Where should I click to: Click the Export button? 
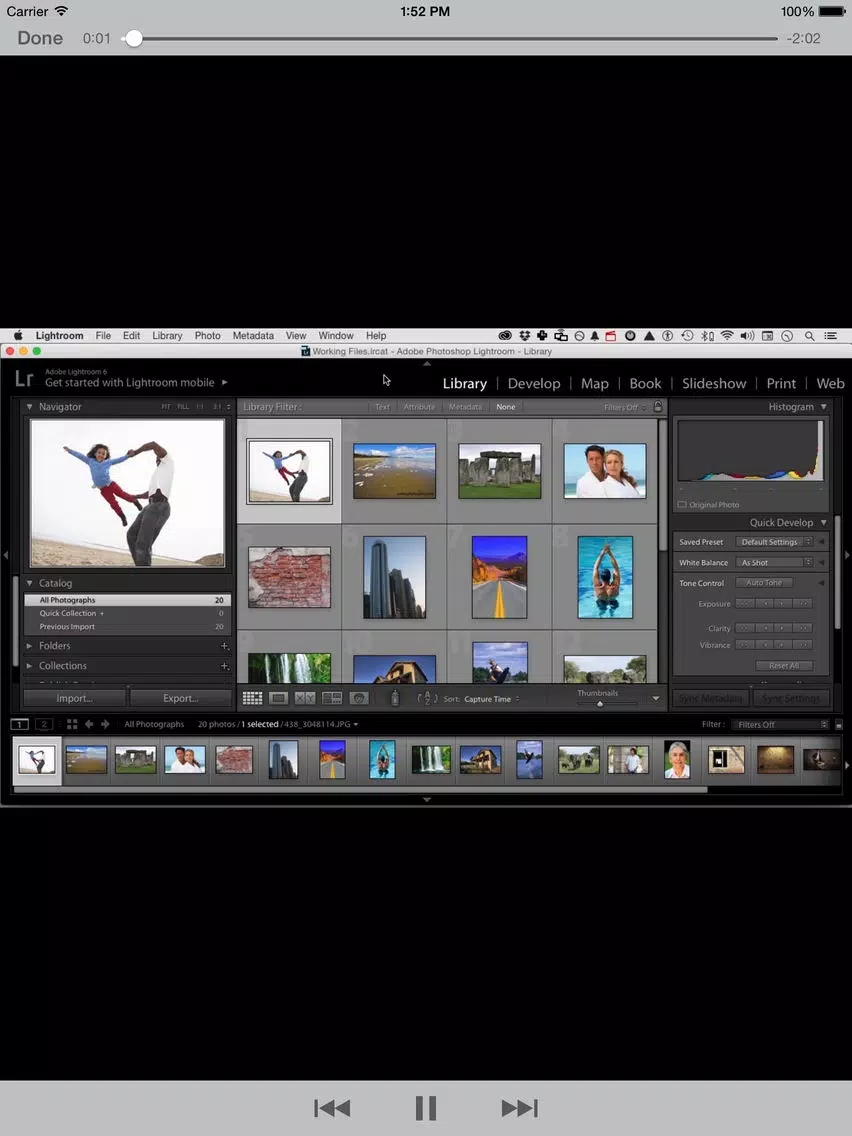(180, 698)
